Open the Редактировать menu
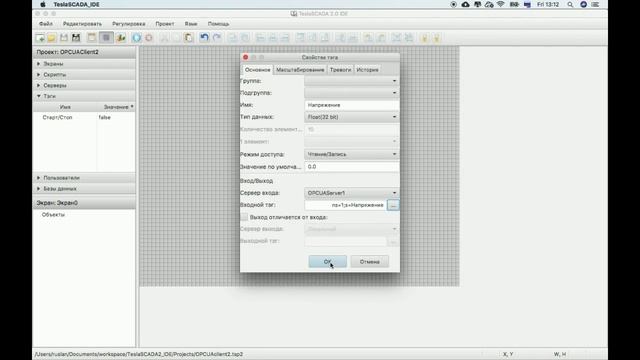This screenshot has width=640, height=360. click(x=82, y=24)
